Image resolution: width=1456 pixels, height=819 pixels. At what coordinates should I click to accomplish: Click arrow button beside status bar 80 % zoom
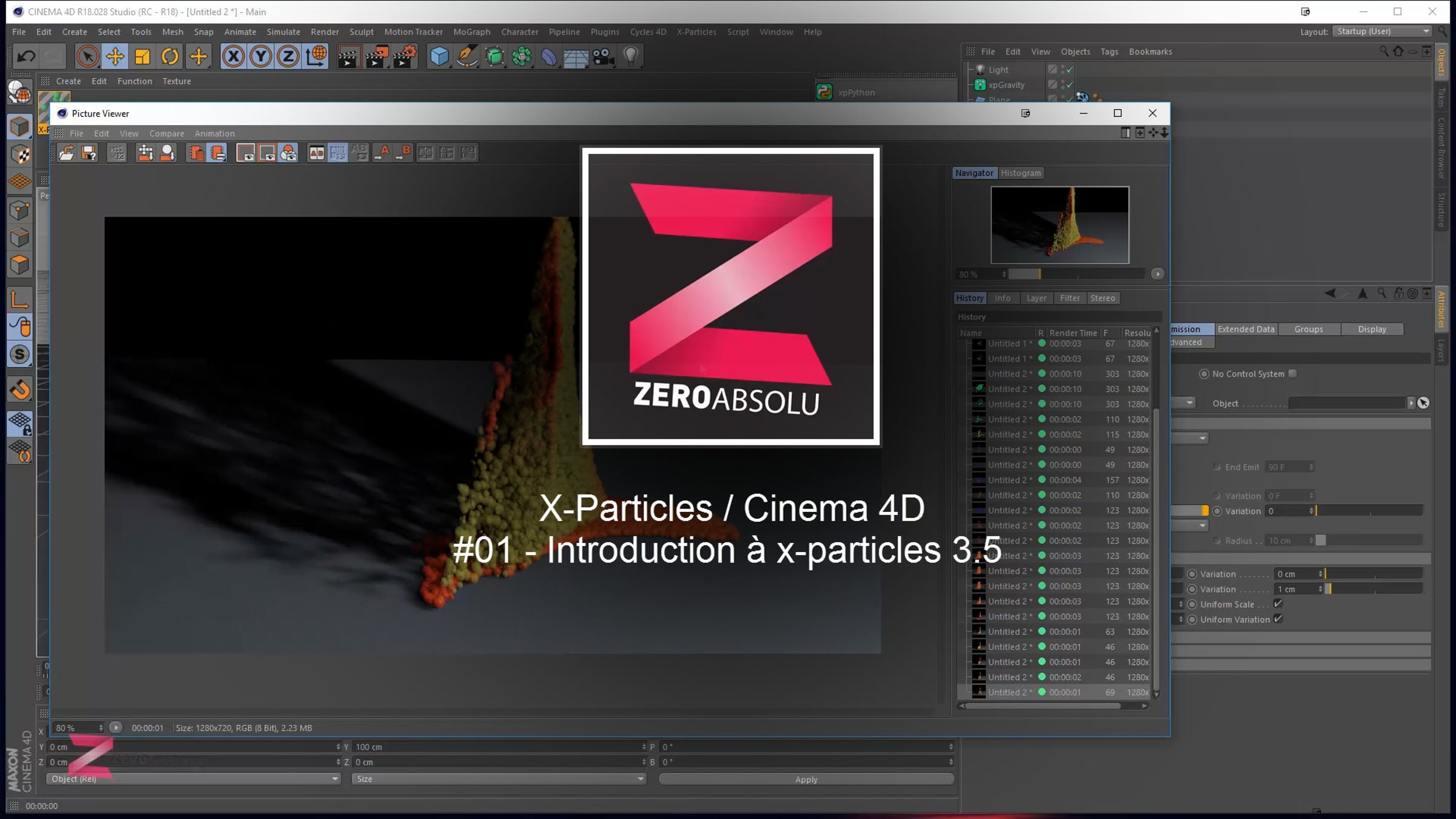[x=115, y=727]
